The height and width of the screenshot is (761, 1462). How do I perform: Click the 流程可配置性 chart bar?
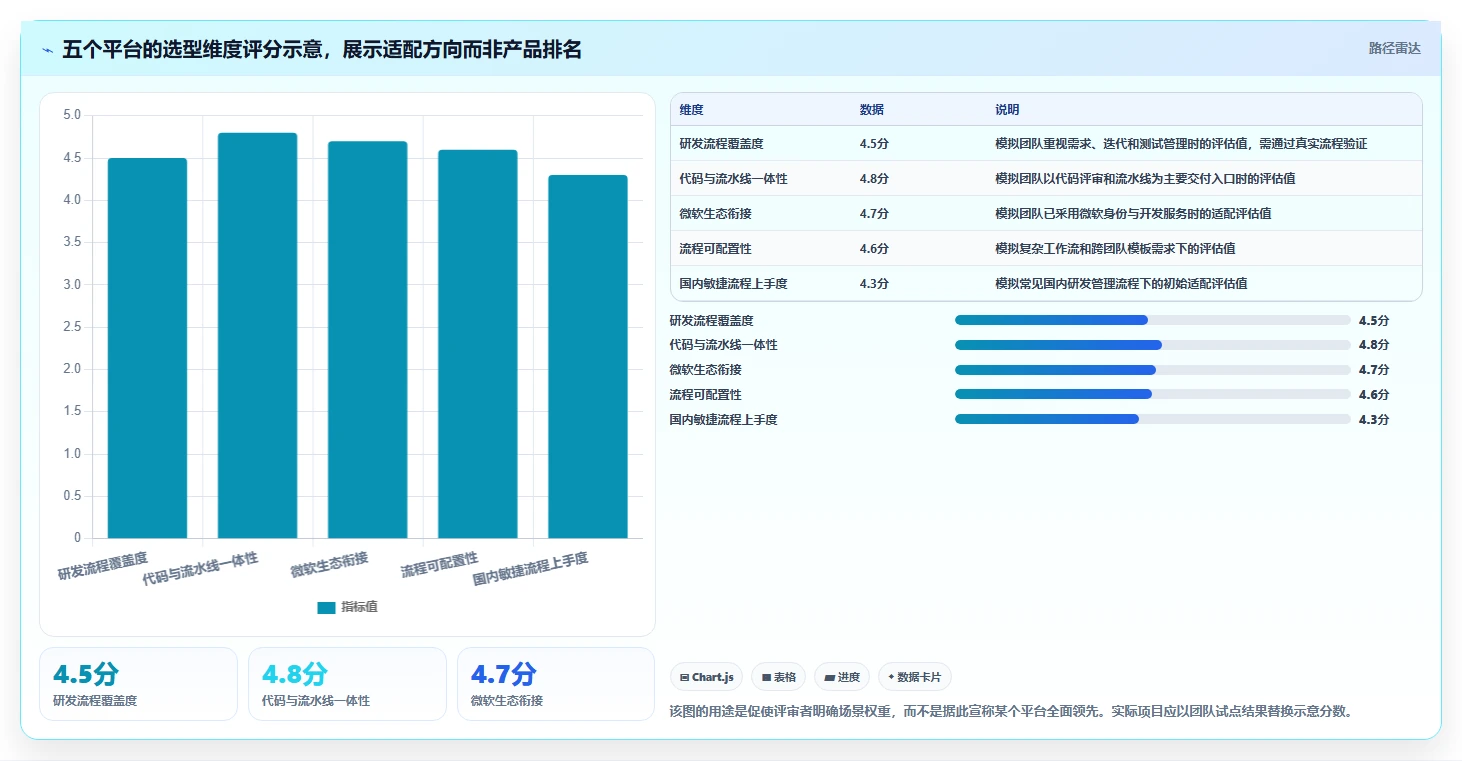(x=477, y=344)
